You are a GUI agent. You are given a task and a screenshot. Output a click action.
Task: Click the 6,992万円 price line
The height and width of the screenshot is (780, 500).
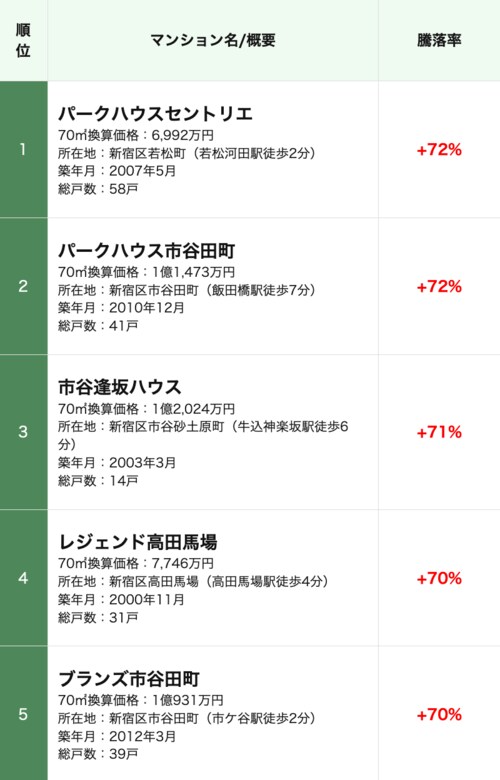(x=136, y=135)
